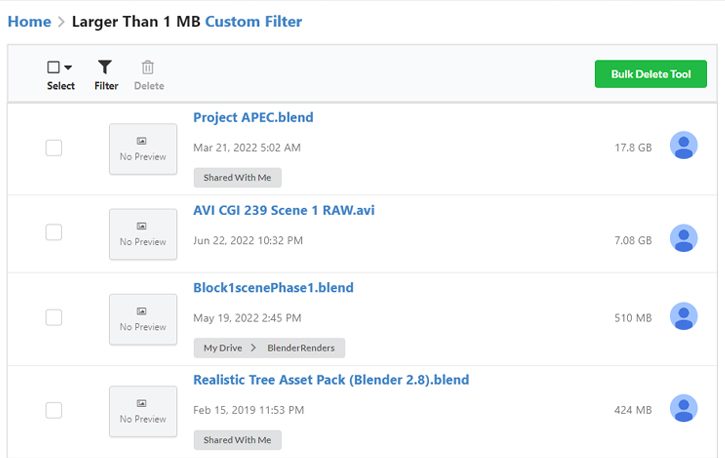Open the Filter funnel icon

pos(105,67)
